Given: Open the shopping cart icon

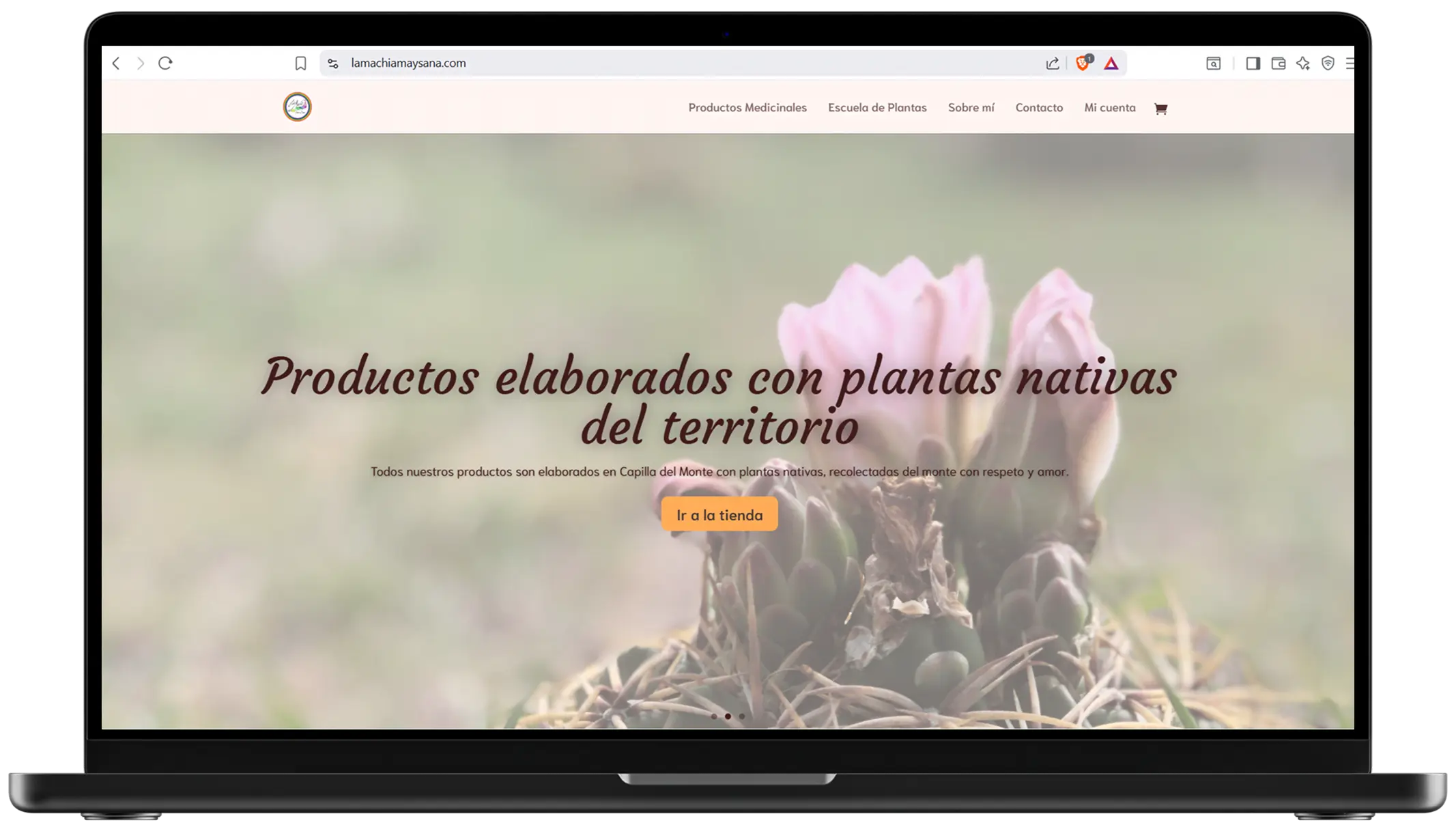Looking at the screenshot, I should 1160,109.
